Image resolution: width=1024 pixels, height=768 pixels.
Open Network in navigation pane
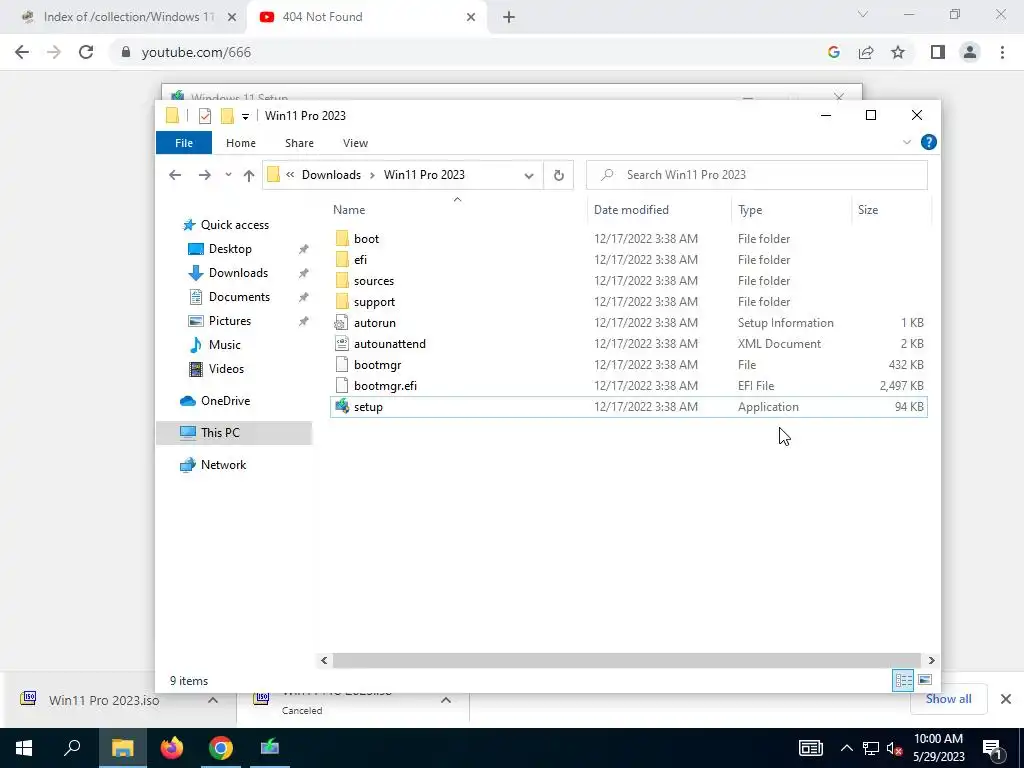(x=223, y=465)
